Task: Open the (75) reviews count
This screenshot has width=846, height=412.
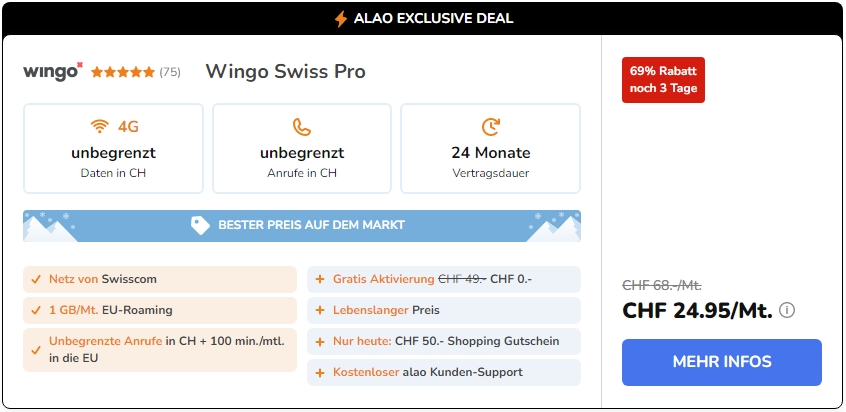Action: click(x=170, y=72)
